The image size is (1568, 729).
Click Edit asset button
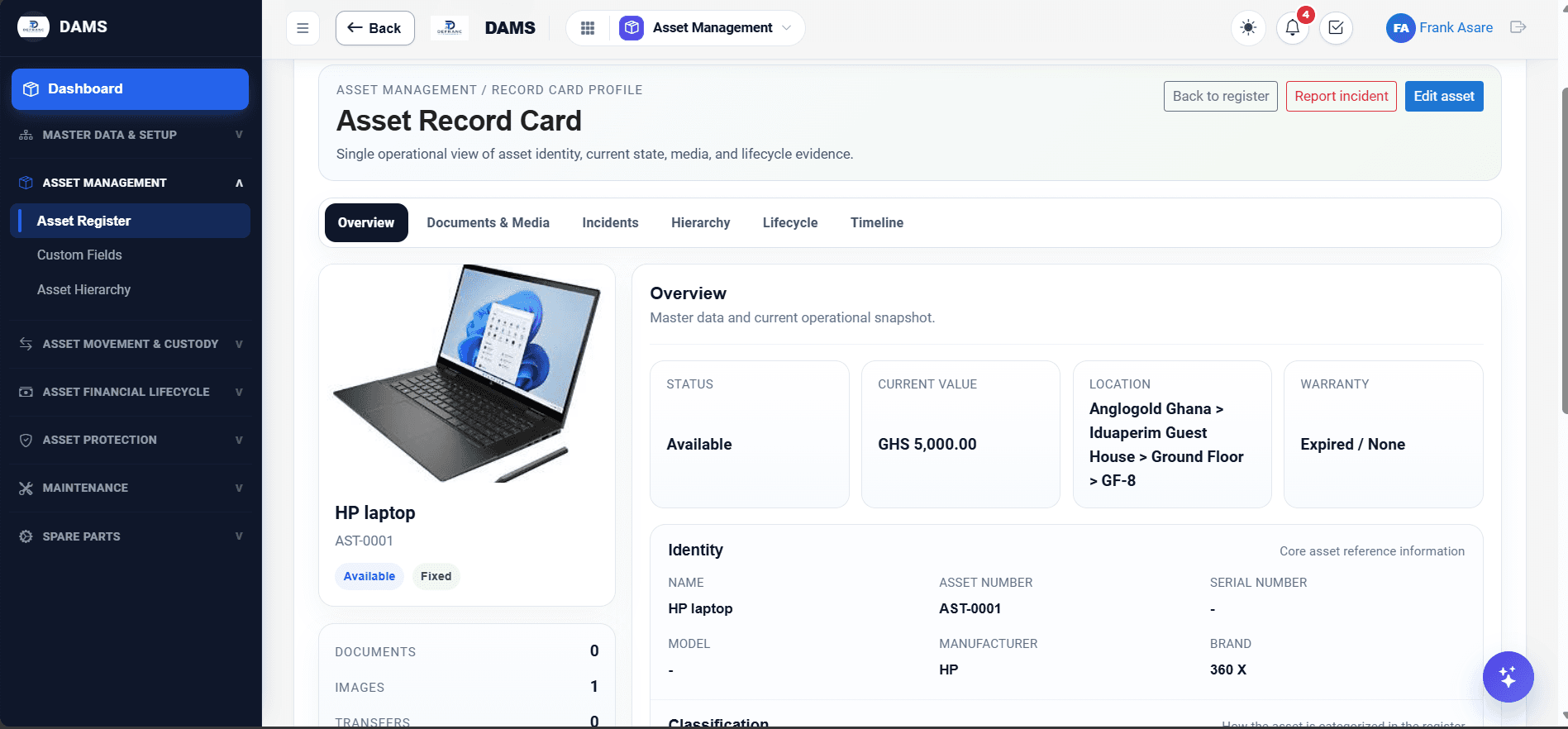click(x=1443, y=96)
